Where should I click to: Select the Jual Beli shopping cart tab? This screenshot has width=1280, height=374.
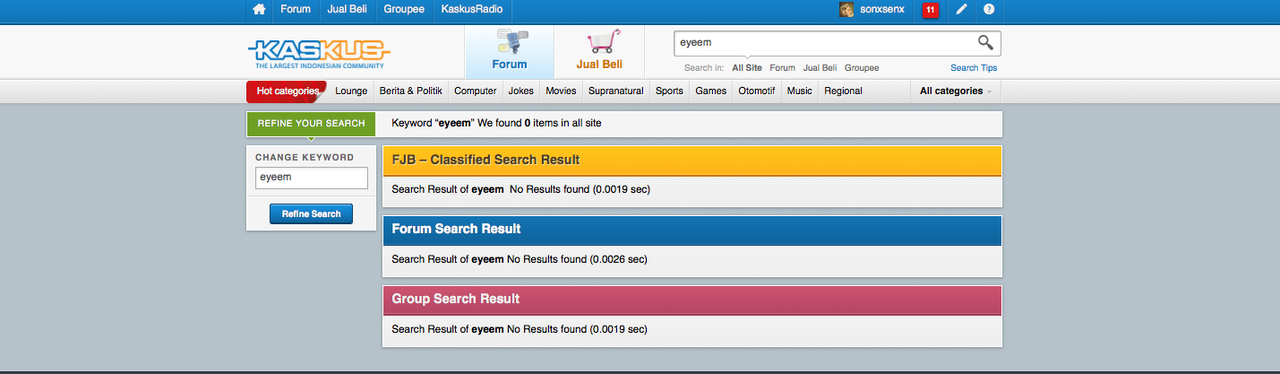[599, 51]
